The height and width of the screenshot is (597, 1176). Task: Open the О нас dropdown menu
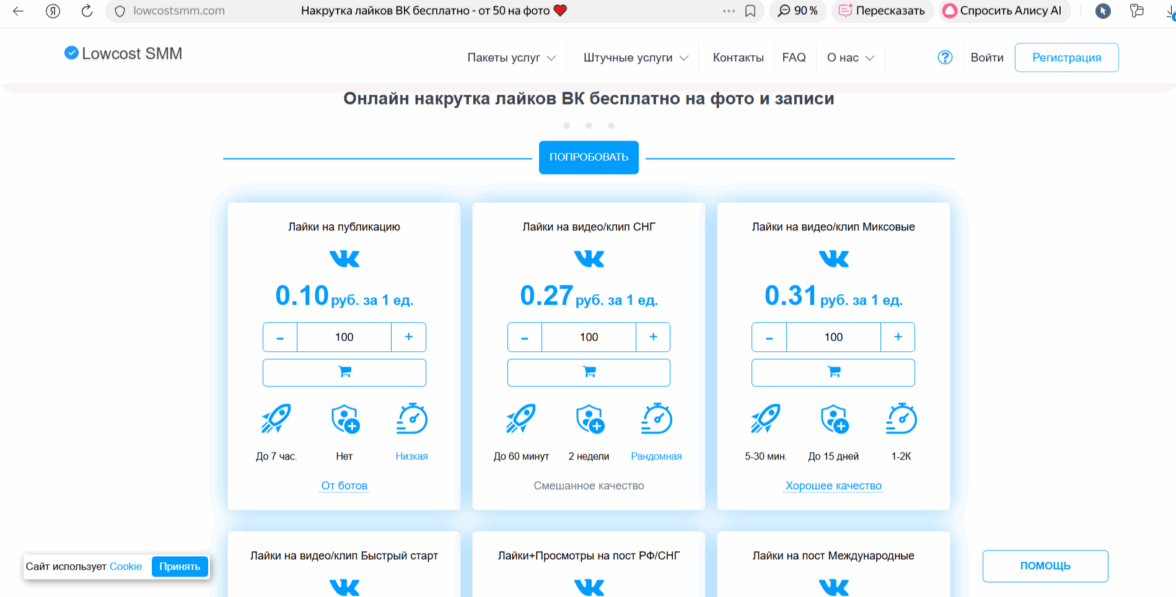pos(850,58)
